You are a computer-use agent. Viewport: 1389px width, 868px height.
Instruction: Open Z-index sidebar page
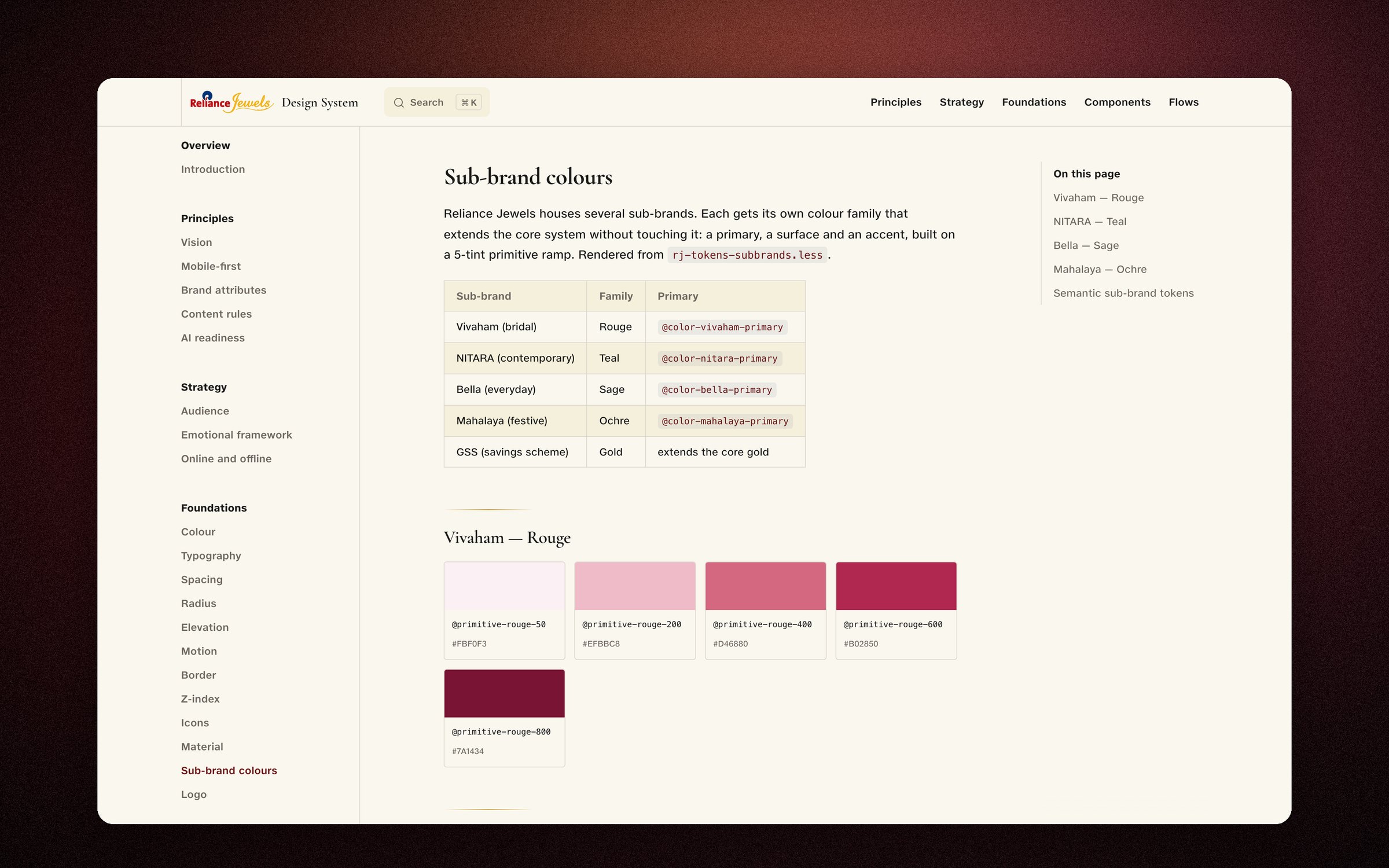(x=200, y=698)
